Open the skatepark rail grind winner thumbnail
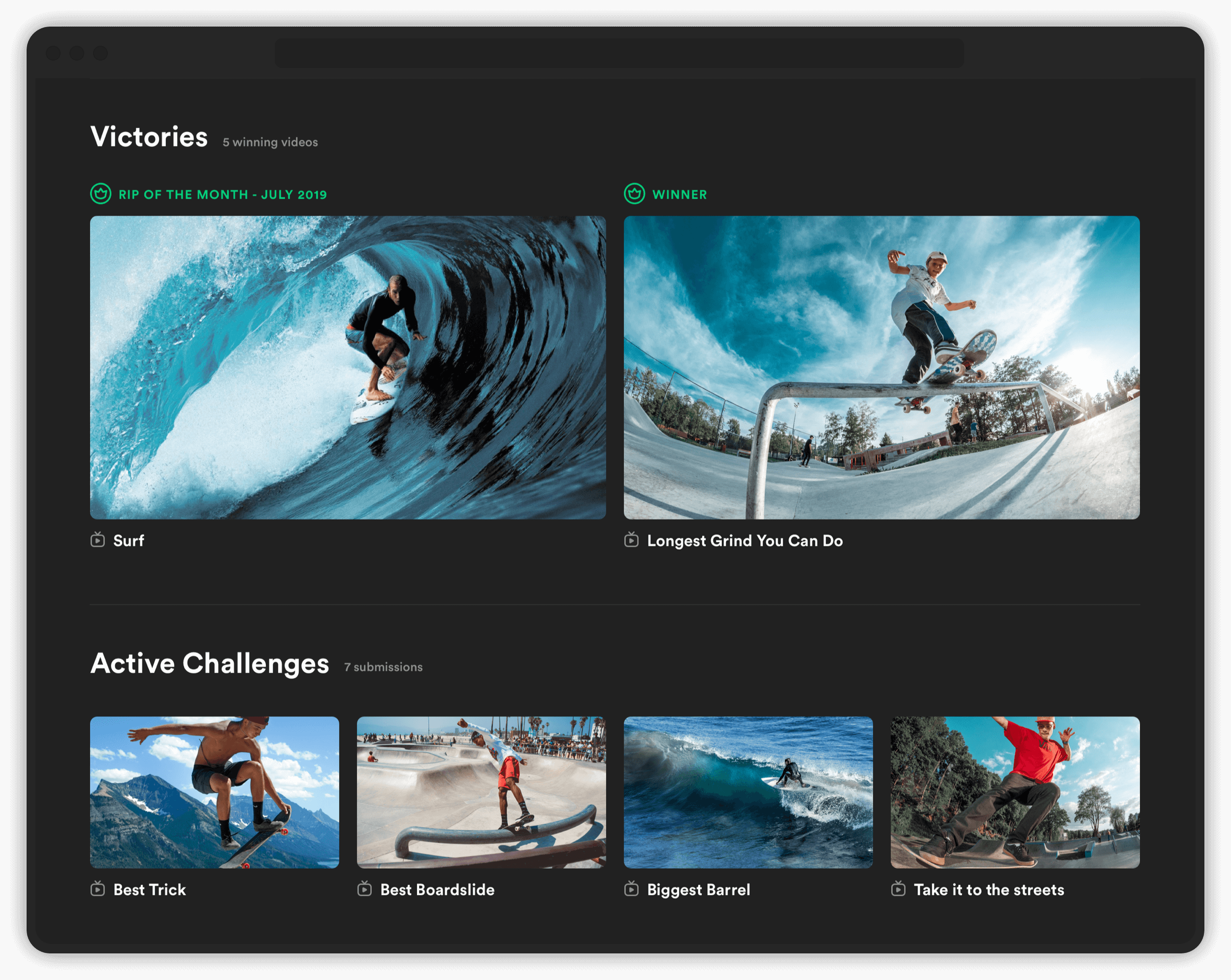Viewport: 1231px width, 980px height. [881, 367]
